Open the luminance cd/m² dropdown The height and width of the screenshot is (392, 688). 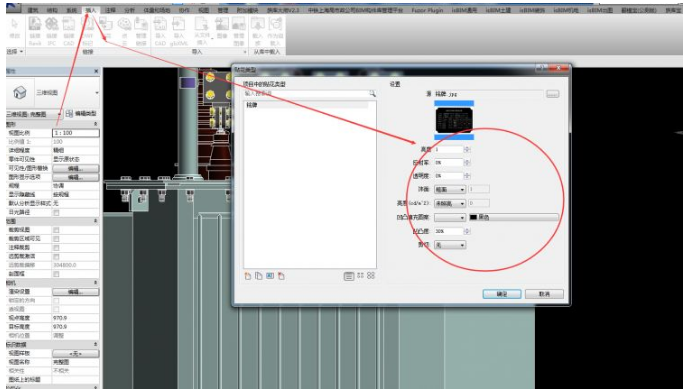(450, 204)
